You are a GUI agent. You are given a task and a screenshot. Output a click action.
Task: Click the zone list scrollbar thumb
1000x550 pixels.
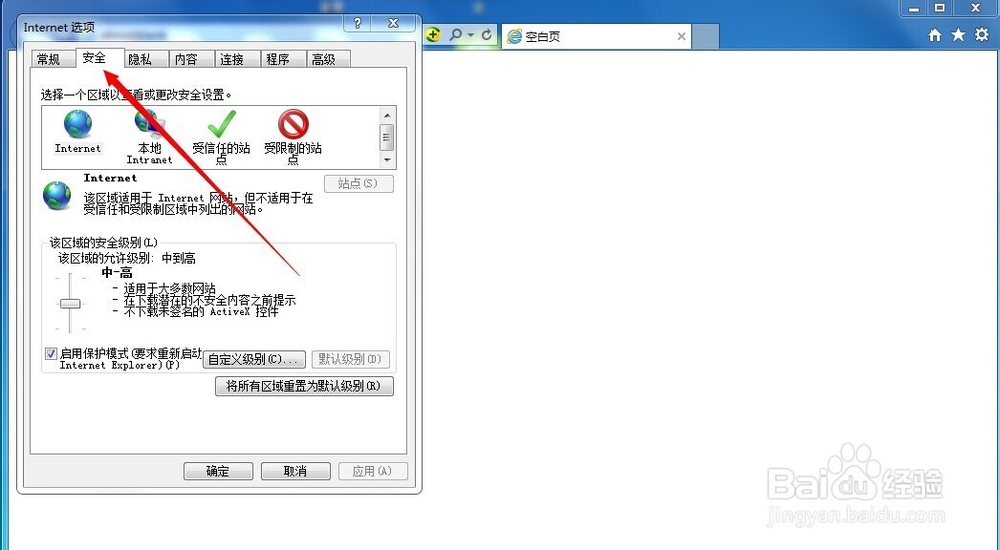coord(386,137)
